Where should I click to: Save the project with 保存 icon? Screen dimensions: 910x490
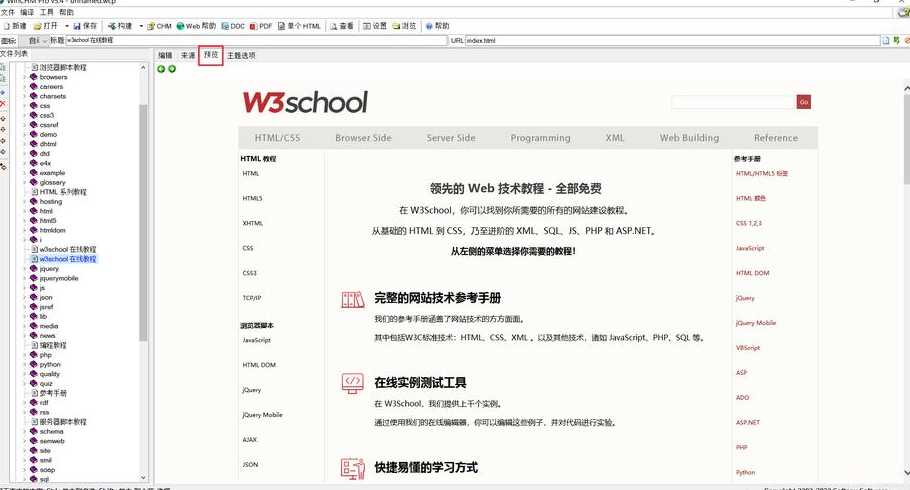pyautogui.click(x=77, y=26)
